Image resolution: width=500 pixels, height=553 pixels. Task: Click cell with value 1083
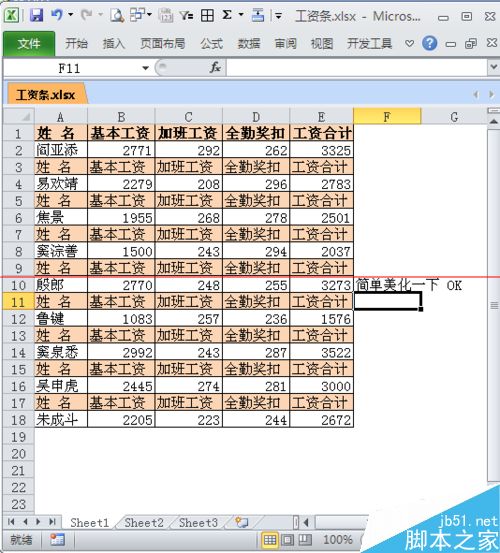point(121,319)
